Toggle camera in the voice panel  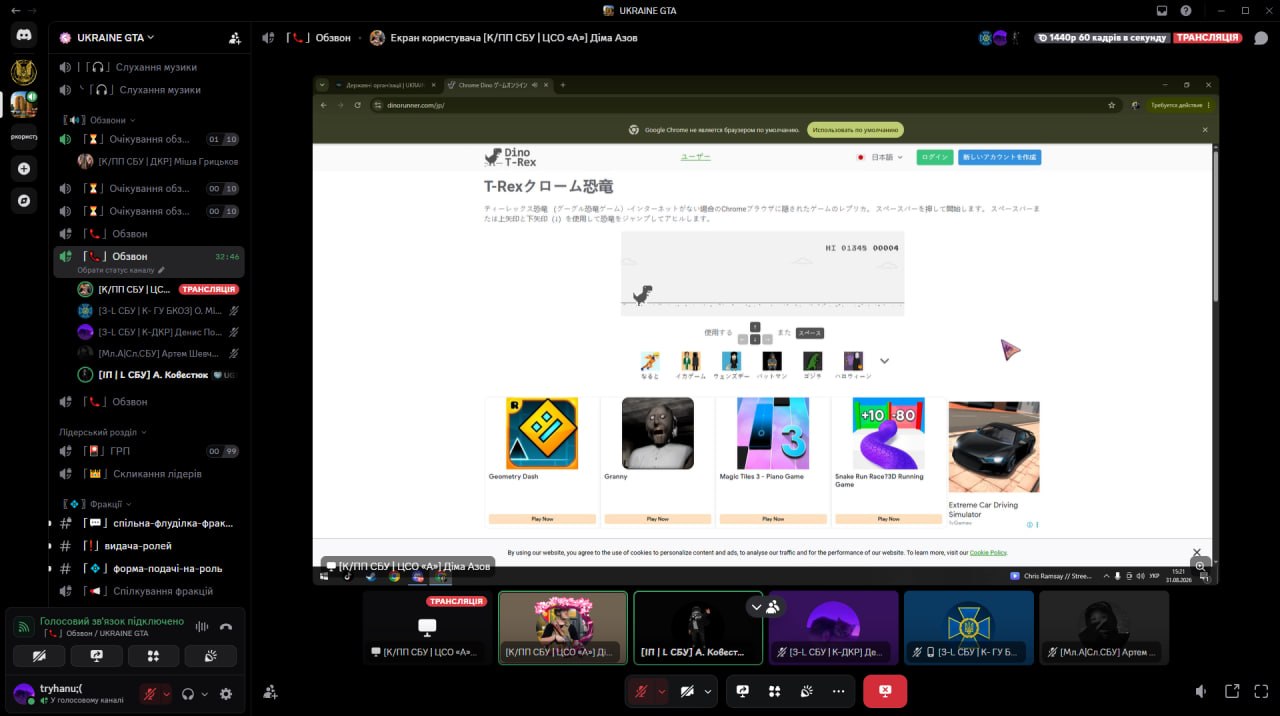tap(40, 656)
